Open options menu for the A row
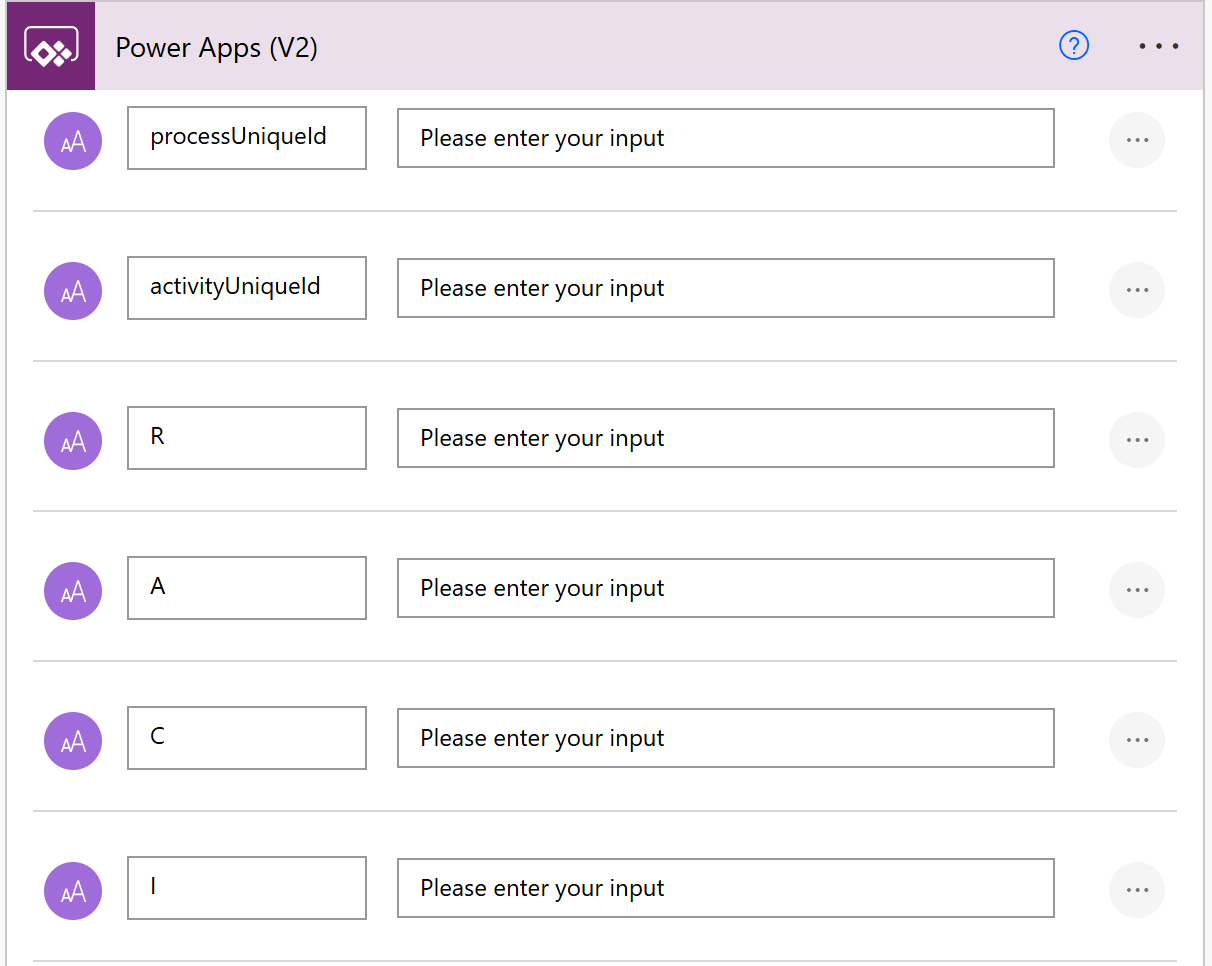The width and height of the screenshot is (1212, 966). coord(1137,590)
